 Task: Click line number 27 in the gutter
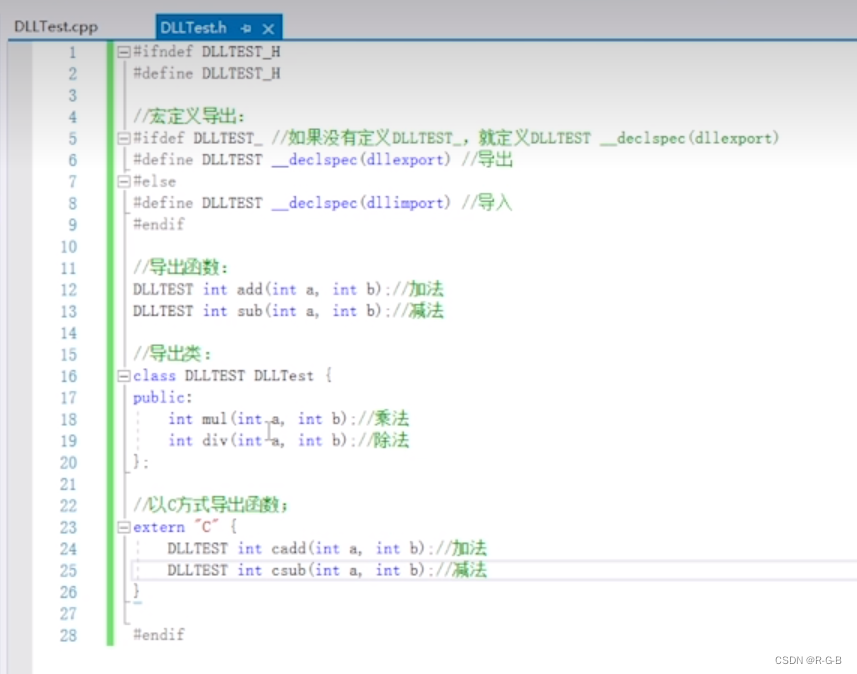[x=69, y=614]
